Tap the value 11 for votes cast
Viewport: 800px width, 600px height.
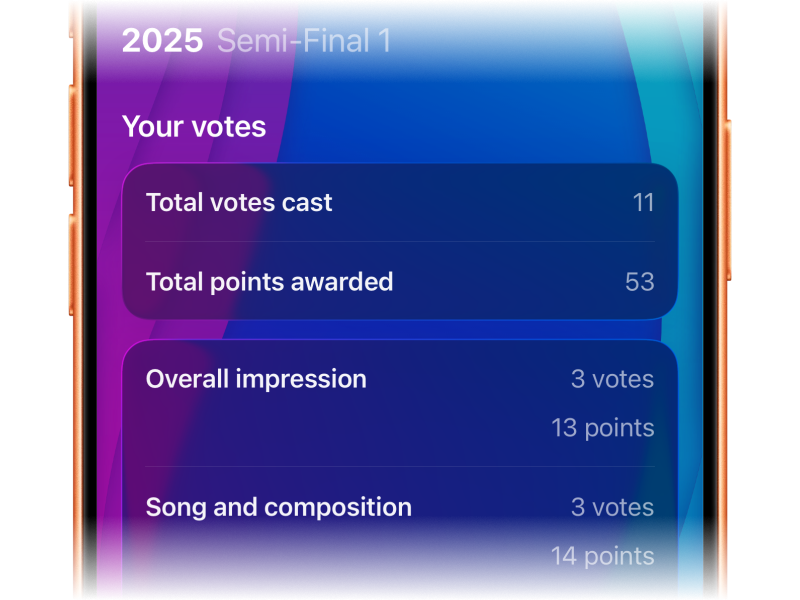(644, 202)
